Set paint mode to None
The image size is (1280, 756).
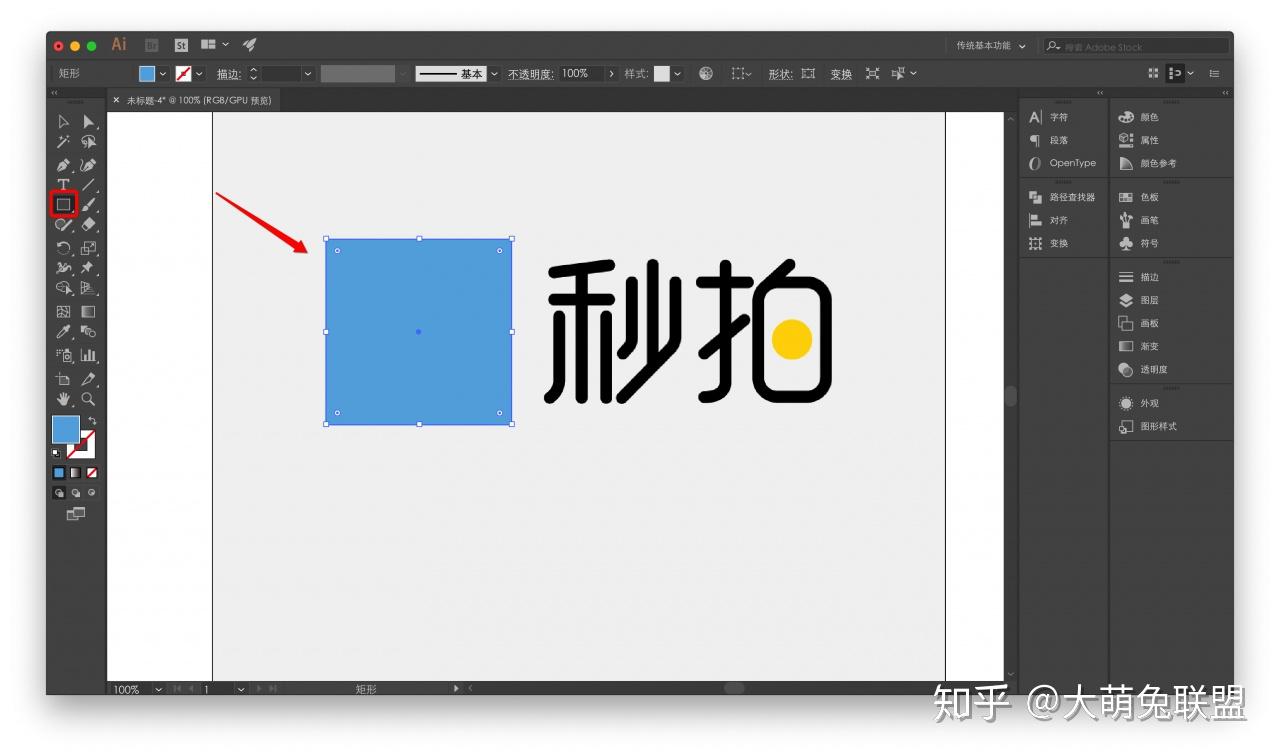[92, 472]
